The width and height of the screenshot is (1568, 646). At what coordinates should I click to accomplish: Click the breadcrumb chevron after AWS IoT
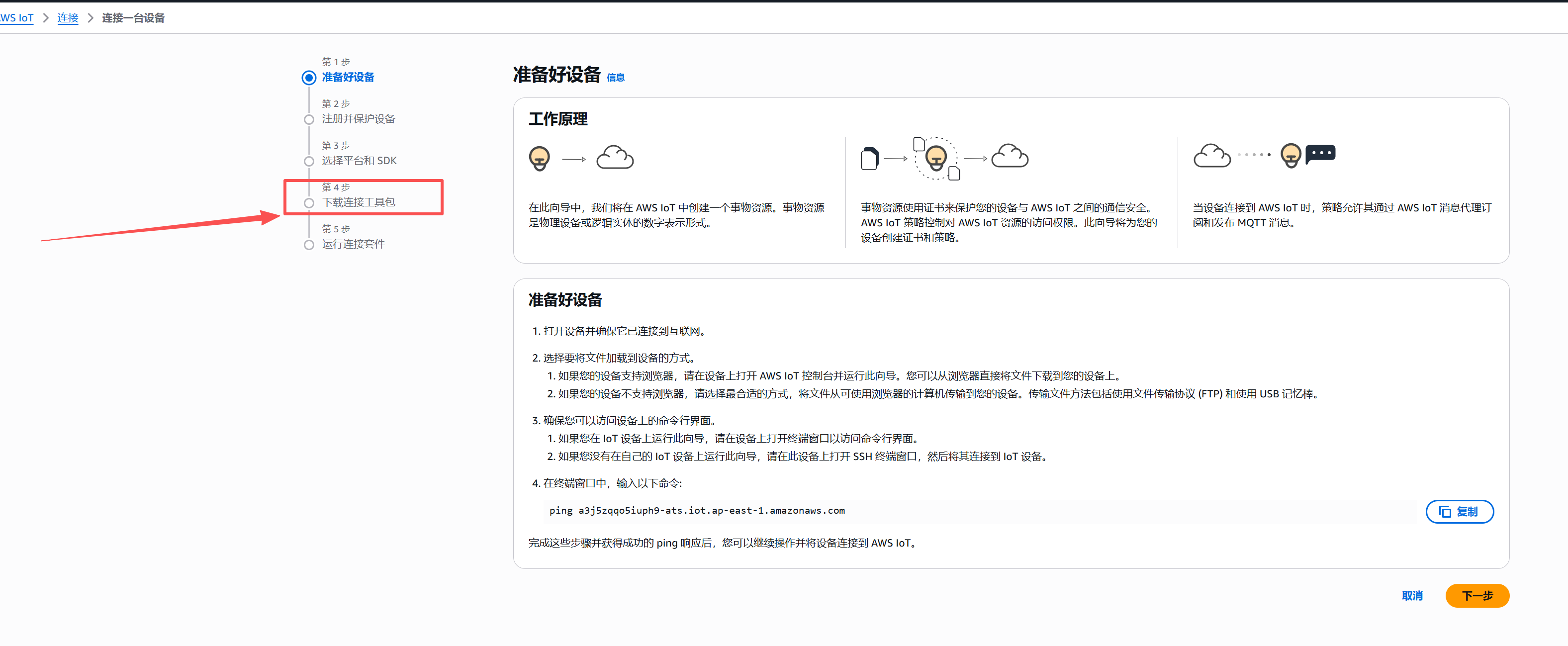coord(45,18)
